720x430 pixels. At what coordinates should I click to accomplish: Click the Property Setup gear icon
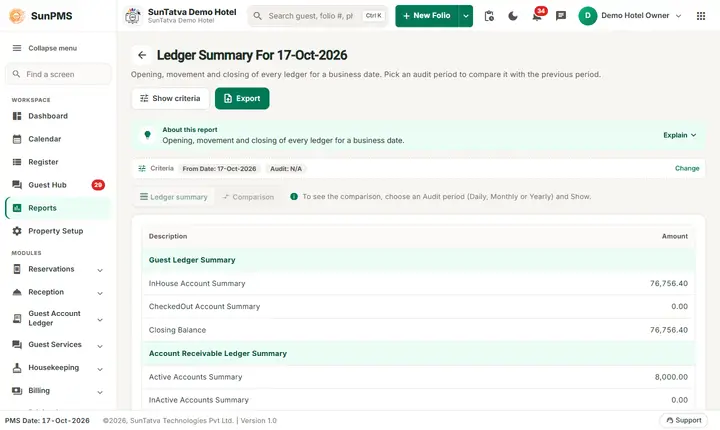point(17,231)
